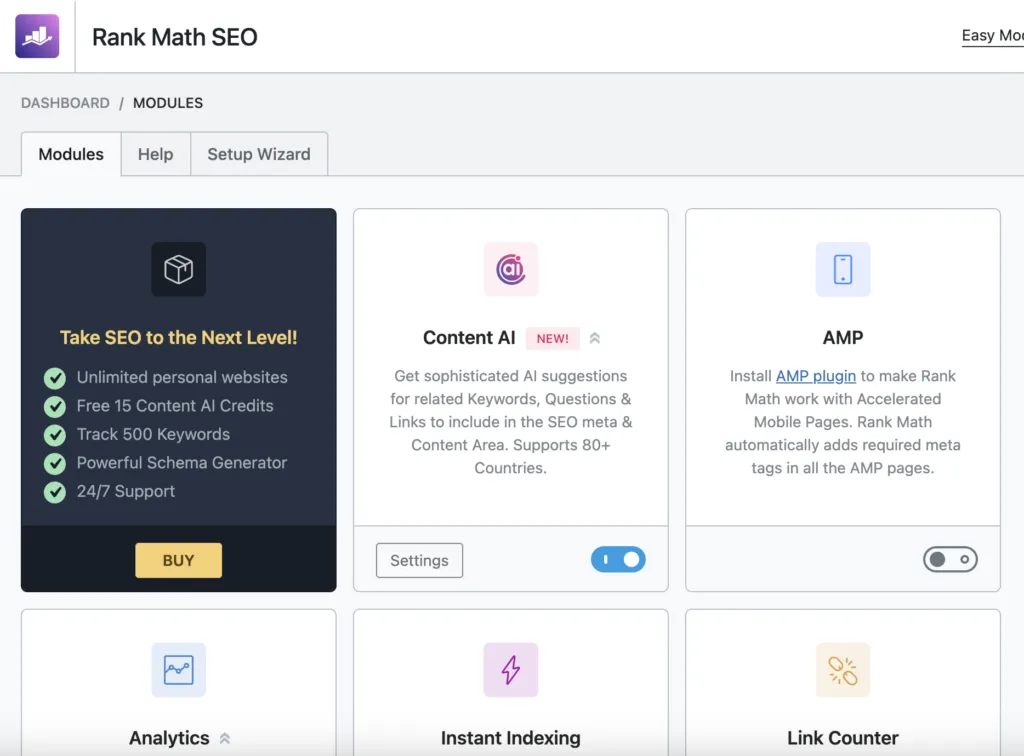Click the green checkmark beside Unlimited personal websites

pos(55,378)
